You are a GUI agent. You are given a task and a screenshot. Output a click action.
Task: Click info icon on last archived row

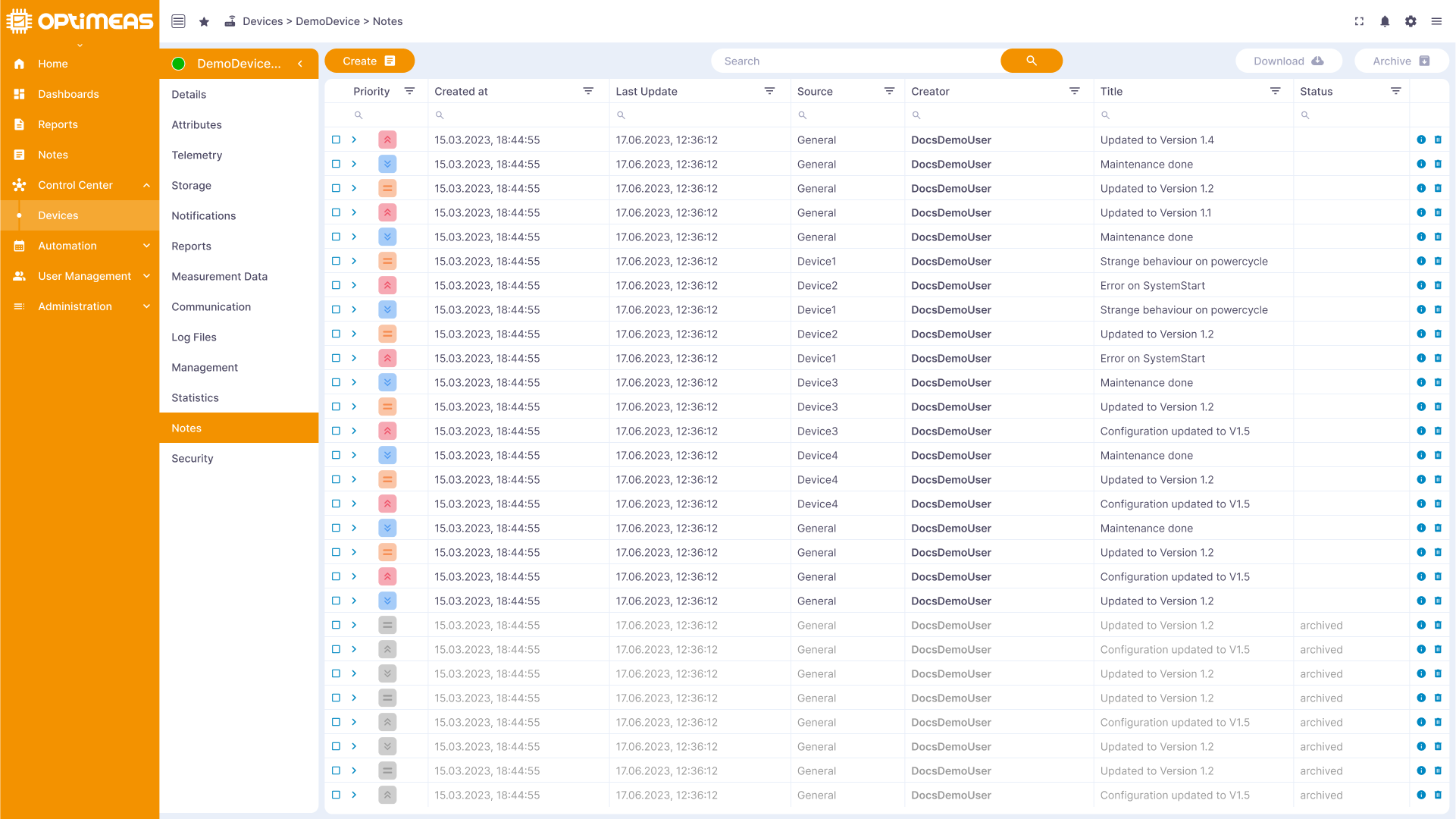(1421, 795)
